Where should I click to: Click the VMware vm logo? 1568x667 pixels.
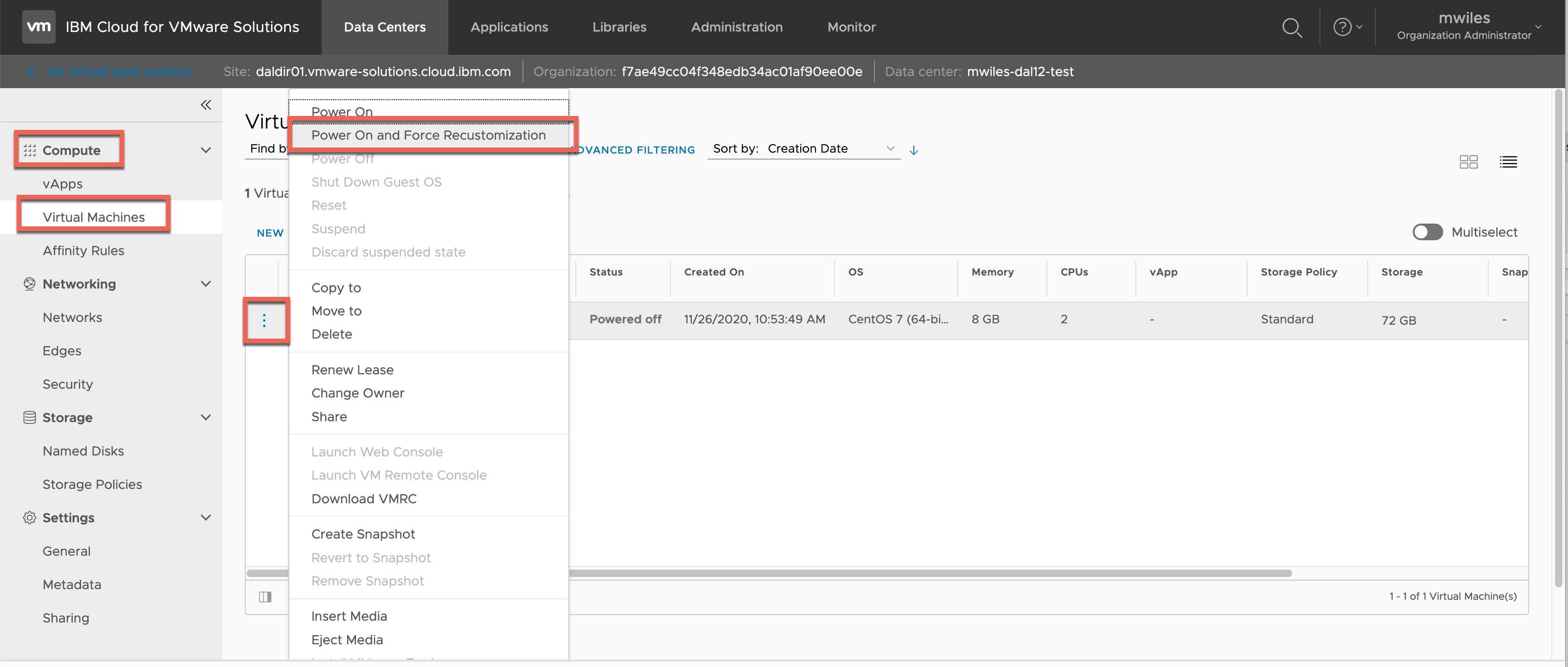coord(39,27)
